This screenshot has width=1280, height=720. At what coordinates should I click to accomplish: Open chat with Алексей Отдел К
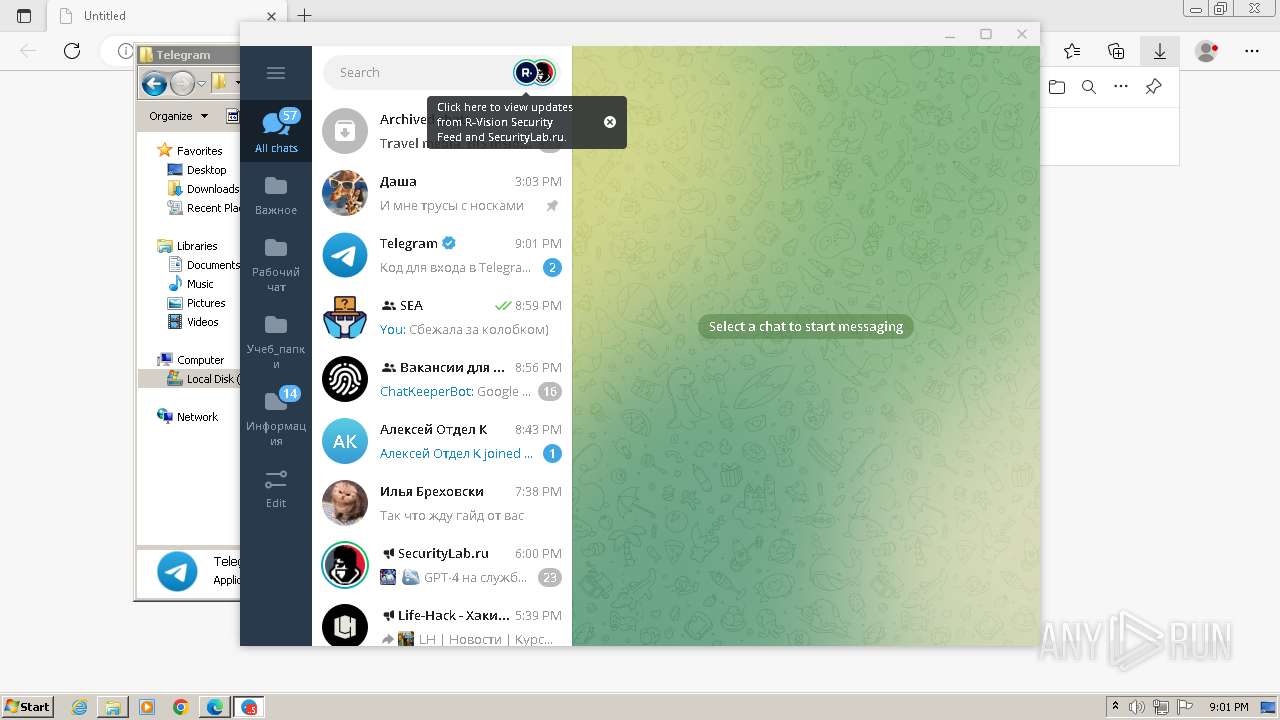(442, 441)
